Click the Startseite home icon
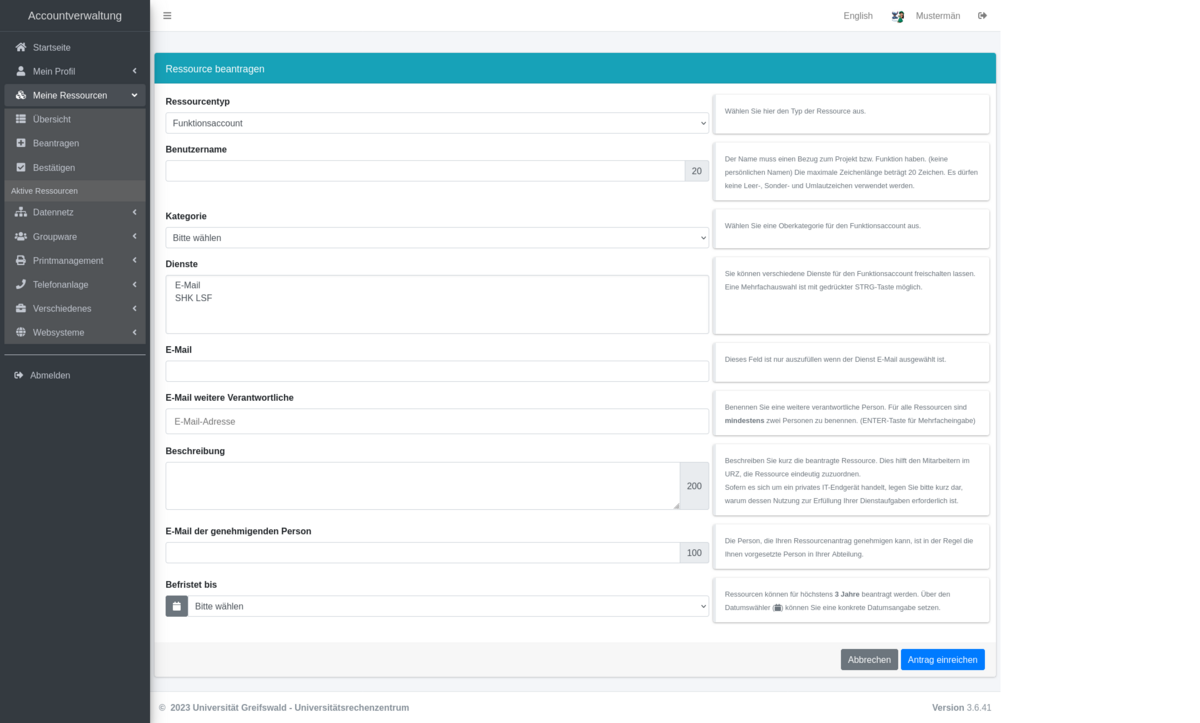 point(21,47)
